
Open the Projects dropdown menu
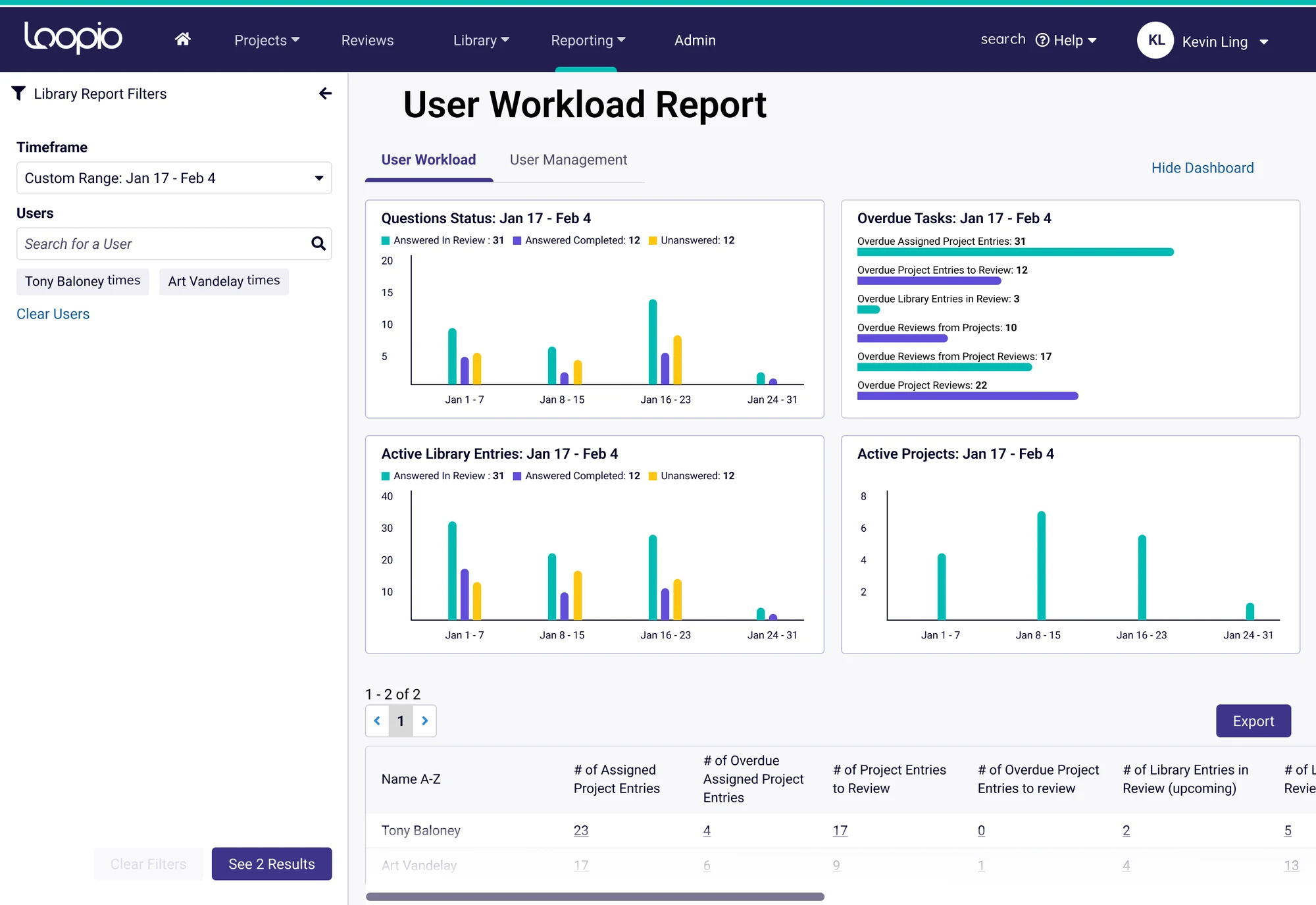(266, 40)
